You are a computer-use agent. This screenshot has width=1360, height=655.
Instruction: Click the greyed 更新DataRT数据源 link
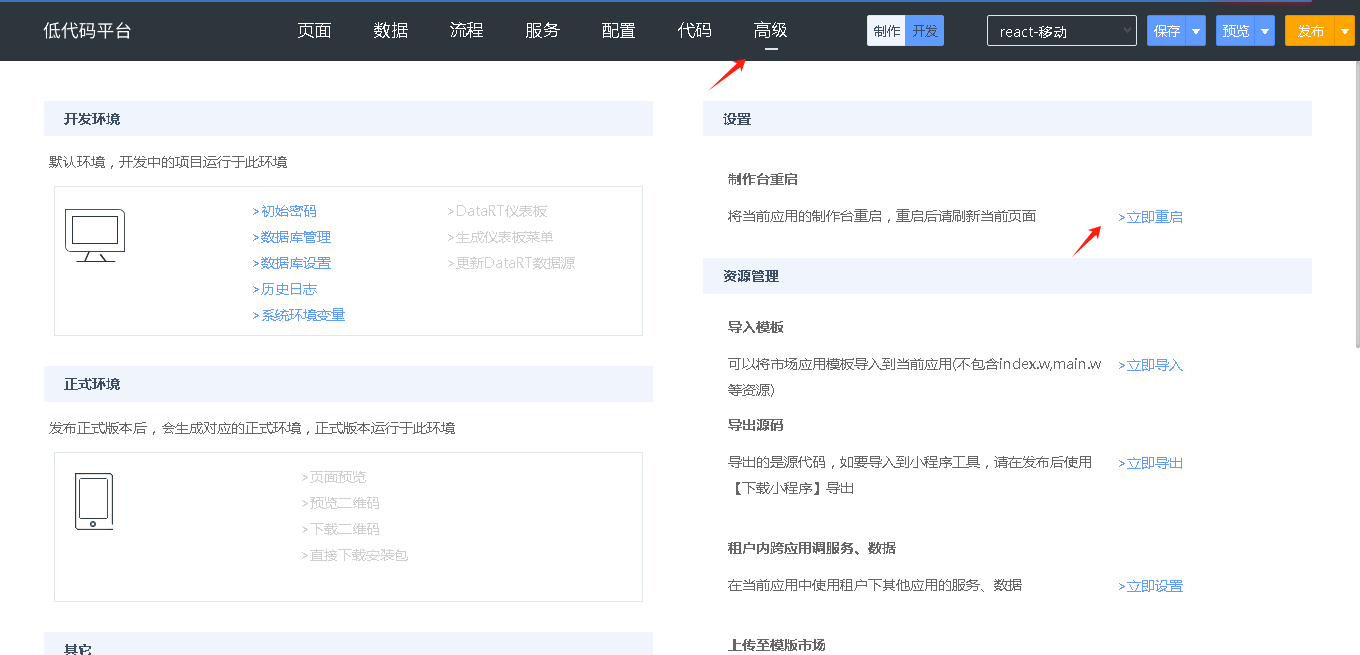[x=511, y=263]
